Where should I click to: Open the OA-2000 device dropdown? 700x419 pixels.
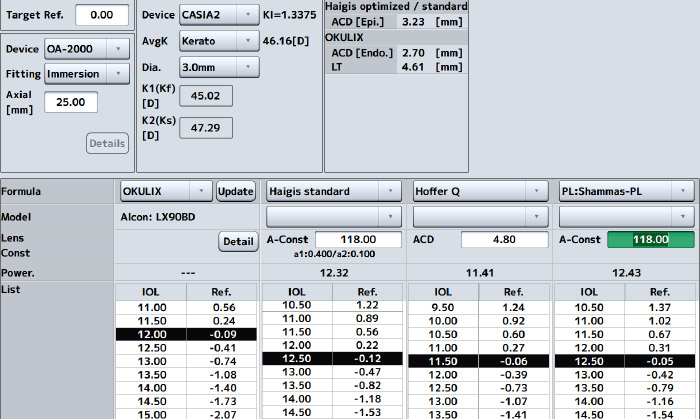point(87,49)
